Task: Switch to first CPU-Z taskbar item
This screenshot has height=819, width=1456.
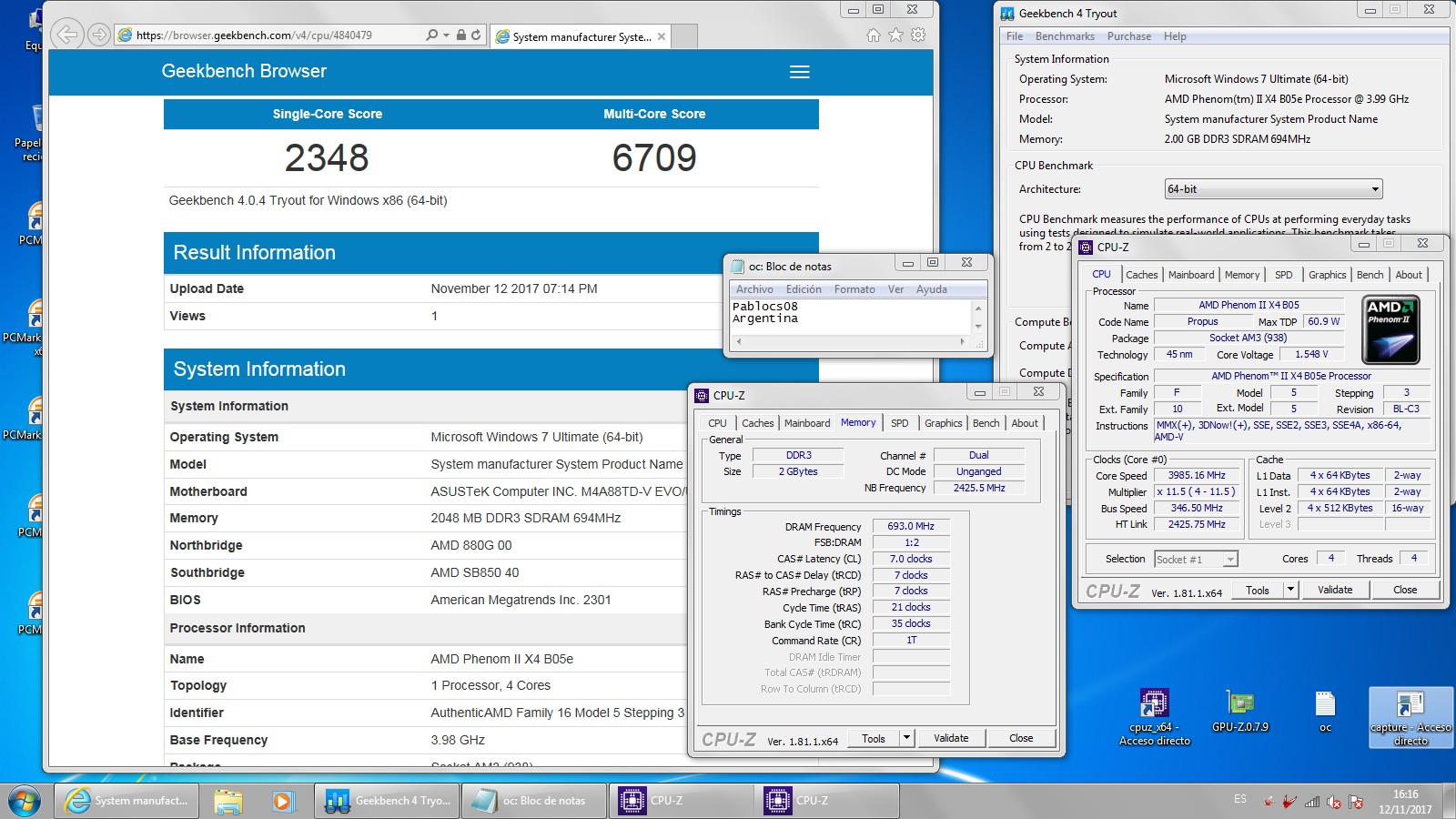Action: (680, 801)
